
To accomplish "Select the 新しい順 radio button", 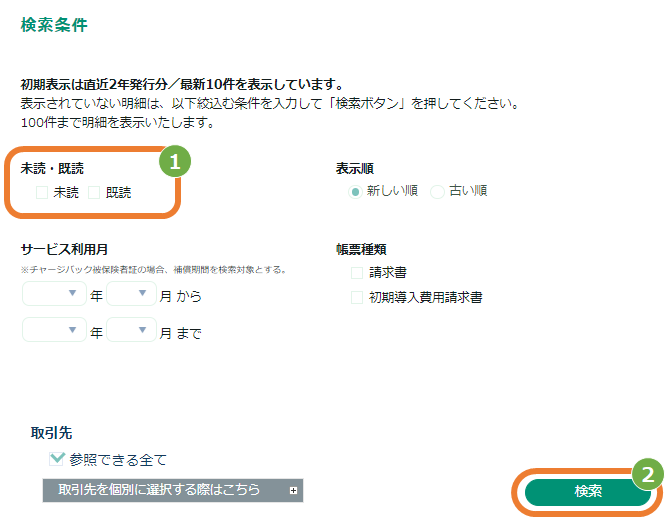I will pyautogui.click(x=355, y=192).
